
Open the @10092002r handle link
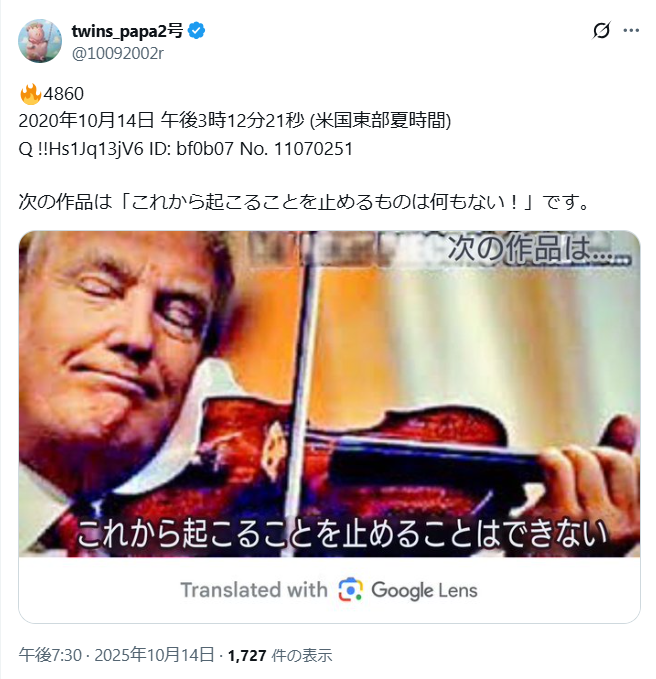point(117,53)
